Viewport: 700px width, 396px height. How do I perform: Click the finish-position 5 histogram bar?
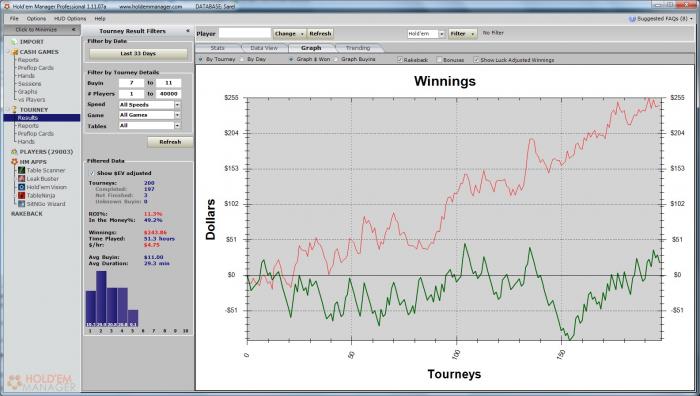click(133, 318)
